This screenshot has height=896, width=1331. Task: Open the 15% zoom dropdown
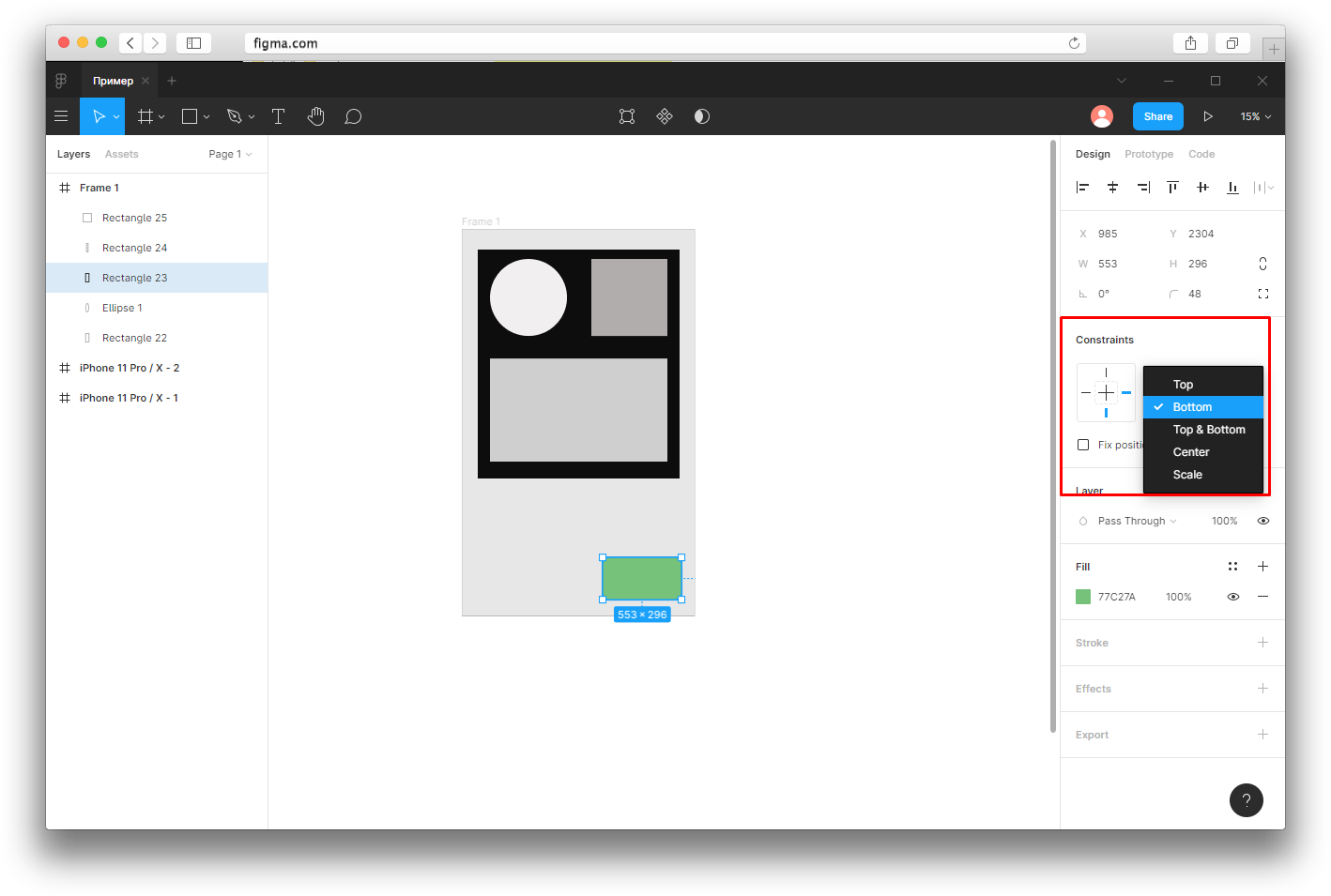coord(1255,116)
